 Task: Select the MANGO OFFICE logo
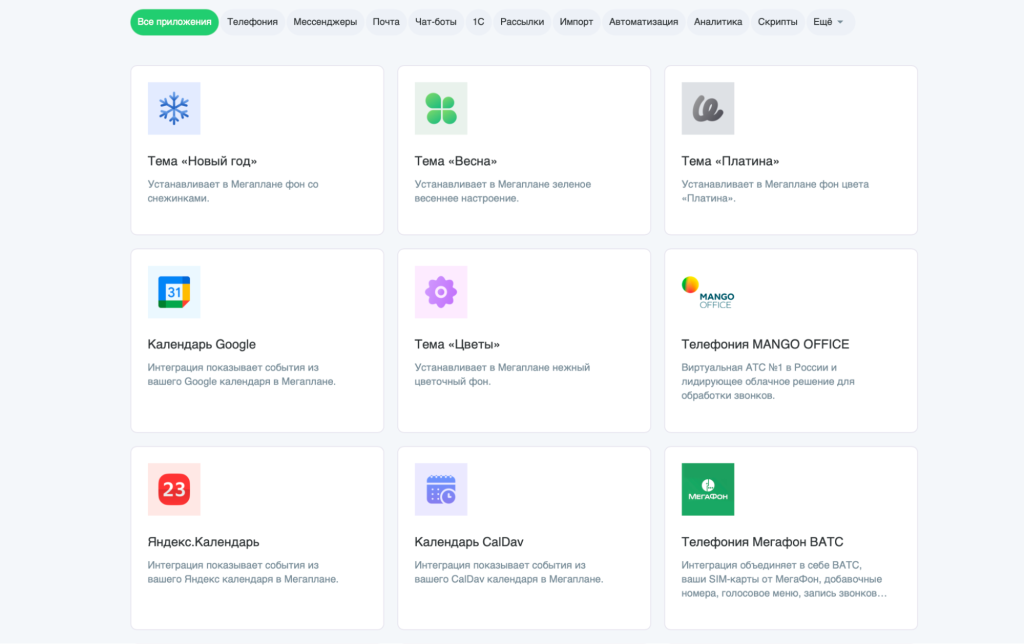point(708,291)
